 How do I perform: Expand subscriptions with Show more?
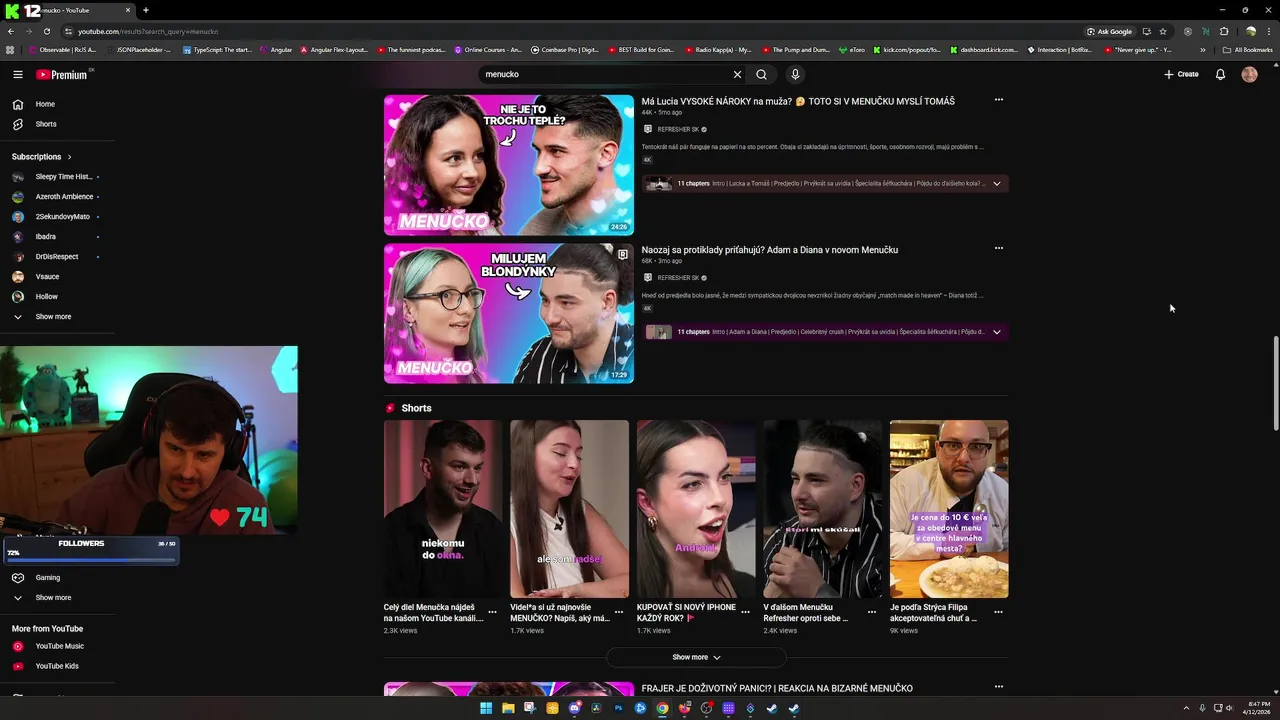(x=53, y=316)
